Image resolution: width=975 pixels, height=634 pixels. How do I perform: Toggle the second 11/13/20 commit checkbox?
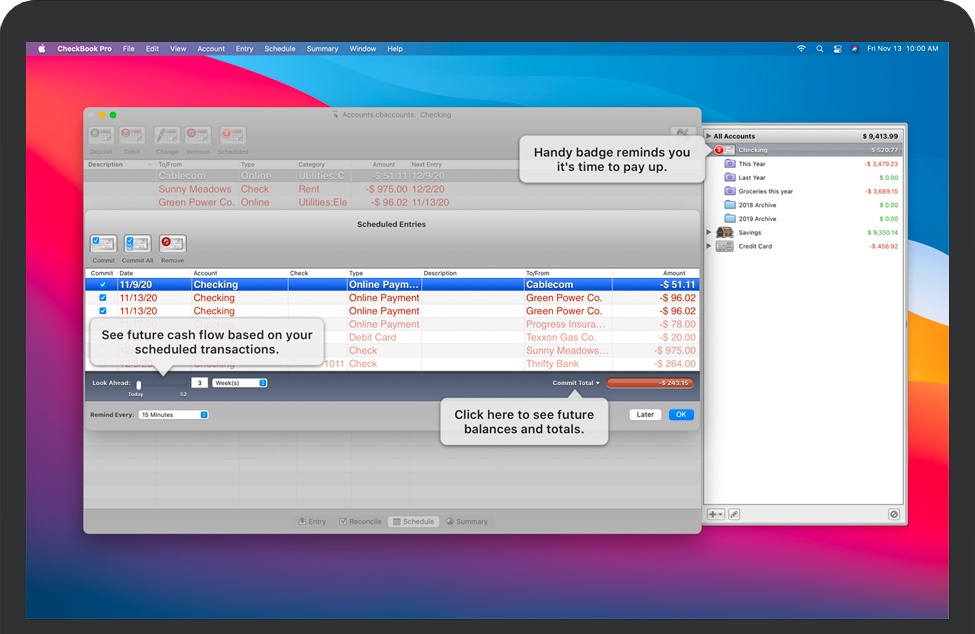coord(101,311)
